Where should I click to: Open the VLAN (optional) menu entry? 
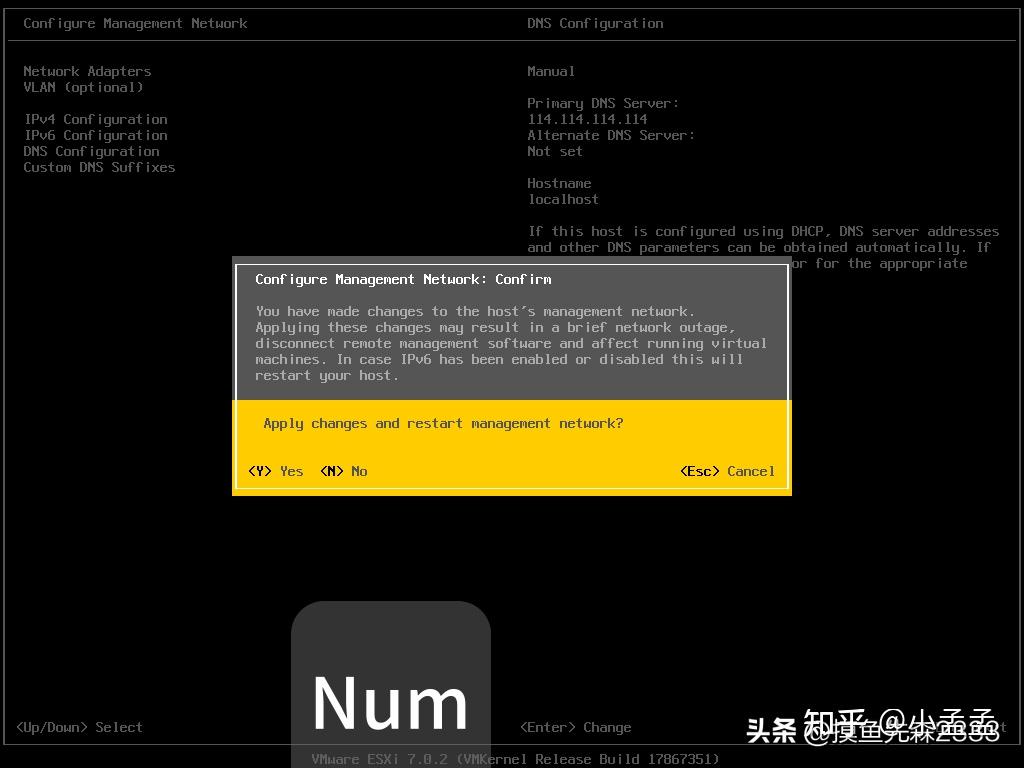(83, 87)
